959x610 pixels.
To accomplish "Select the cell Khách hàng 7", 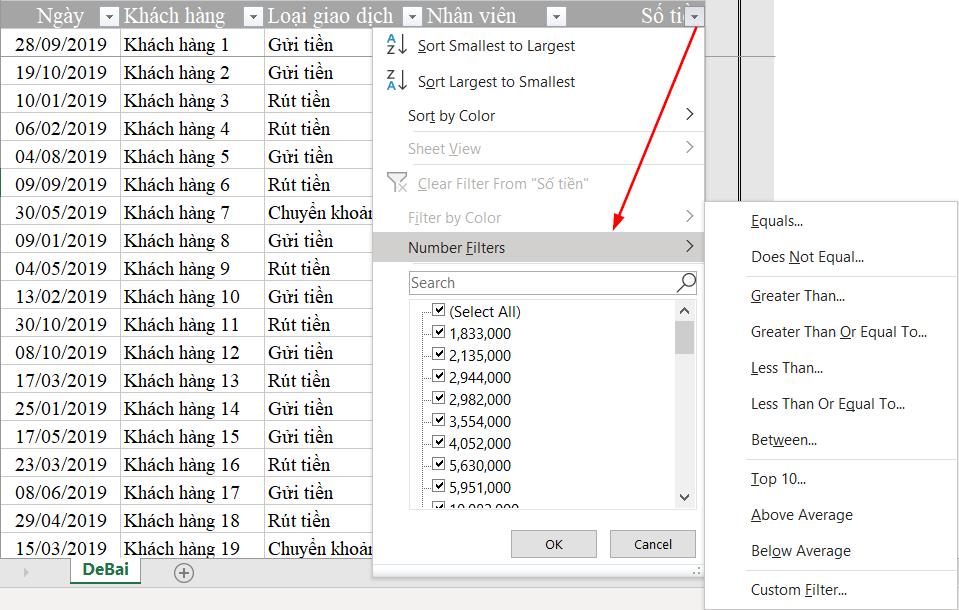I will [192, 212].
